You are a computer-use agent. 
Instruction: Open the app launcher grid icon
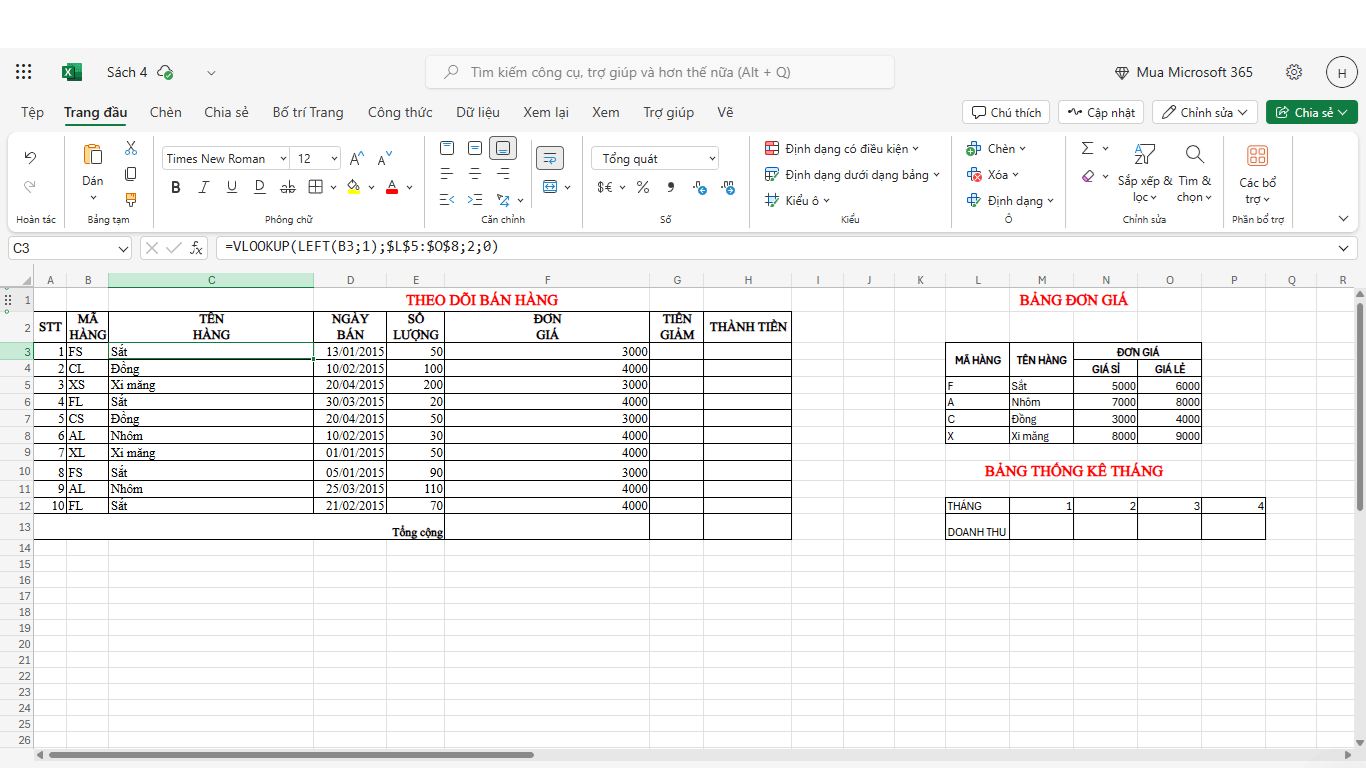pos(24,72)
